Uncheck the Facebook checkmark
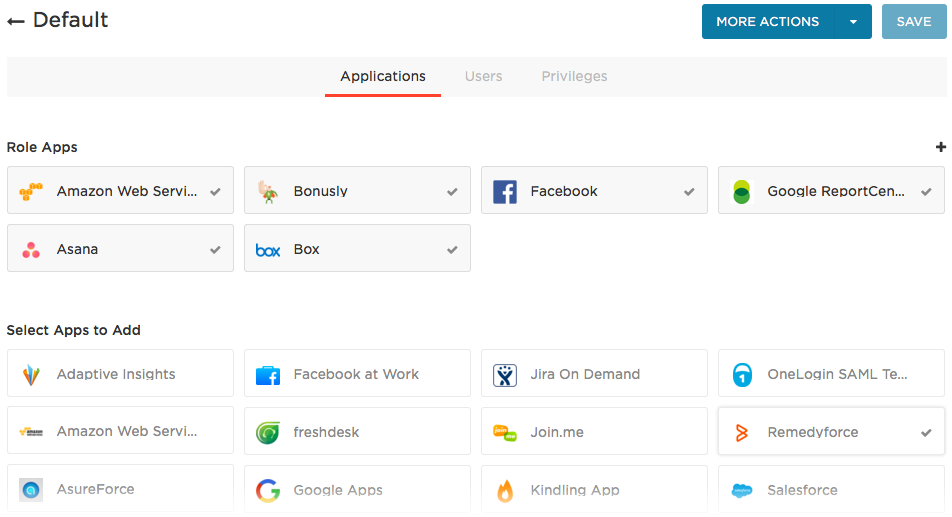 [x=688, y=192]
